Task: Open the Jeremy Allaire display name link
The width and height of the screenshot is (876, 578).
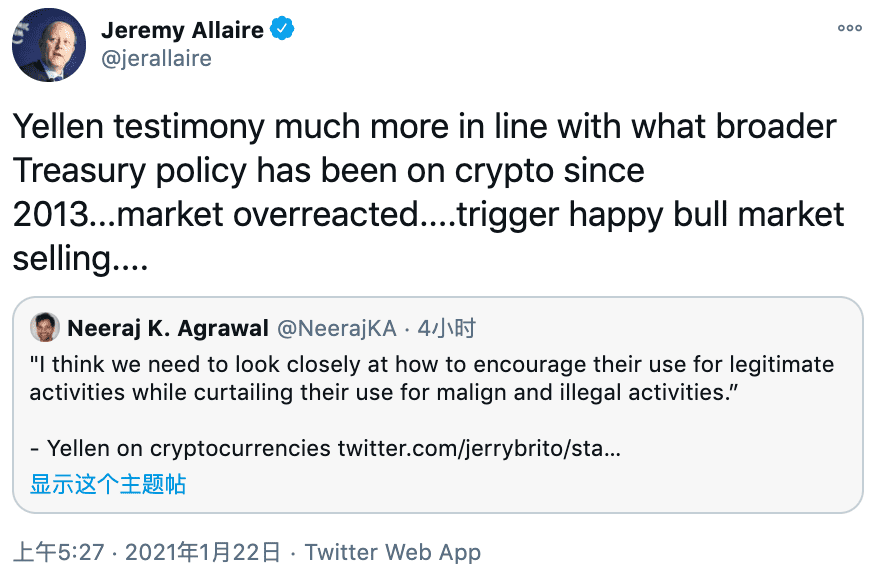Action: pos(181,30)
